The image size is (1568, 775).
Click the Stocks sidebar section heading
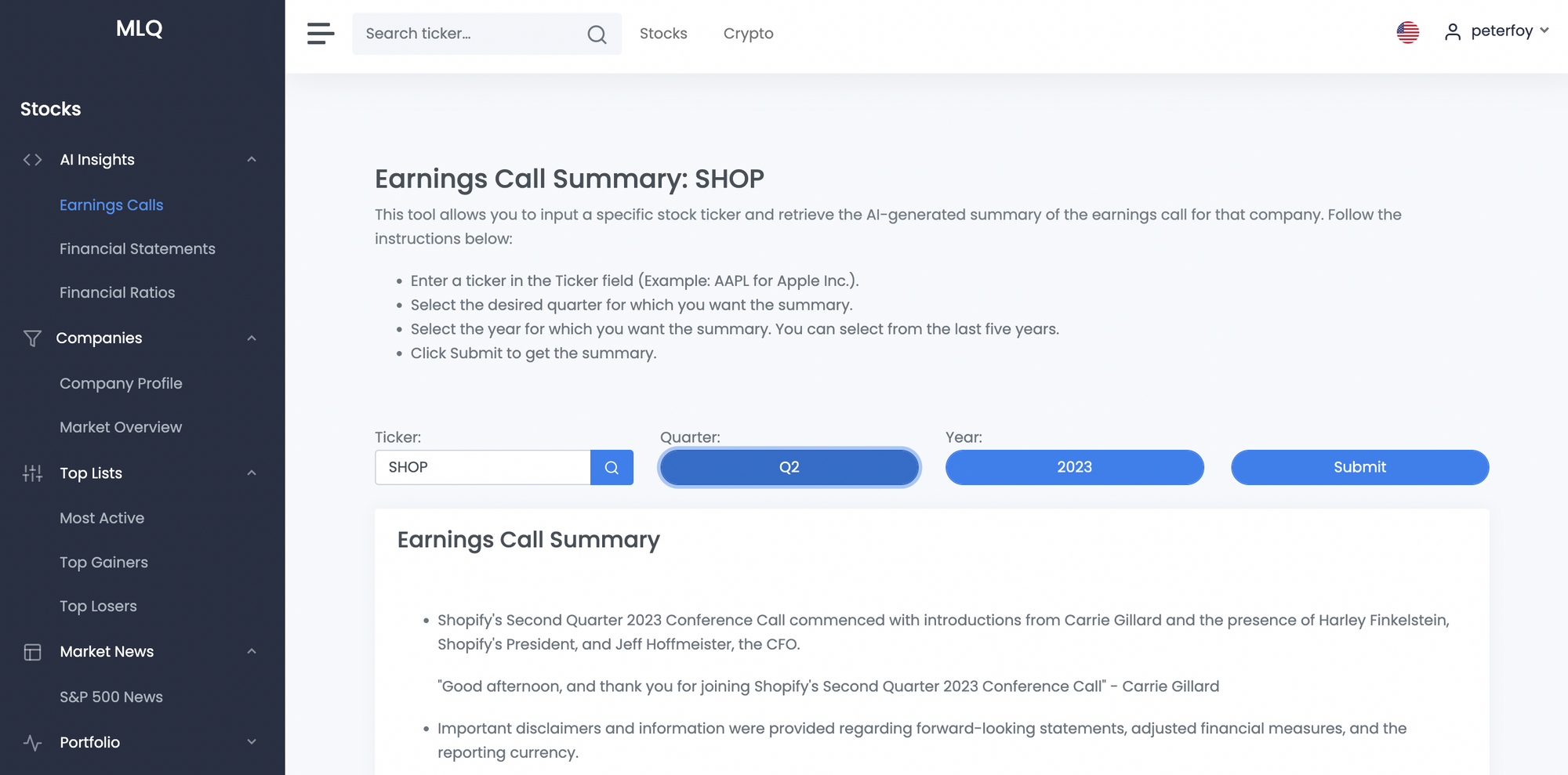point(51,110)
